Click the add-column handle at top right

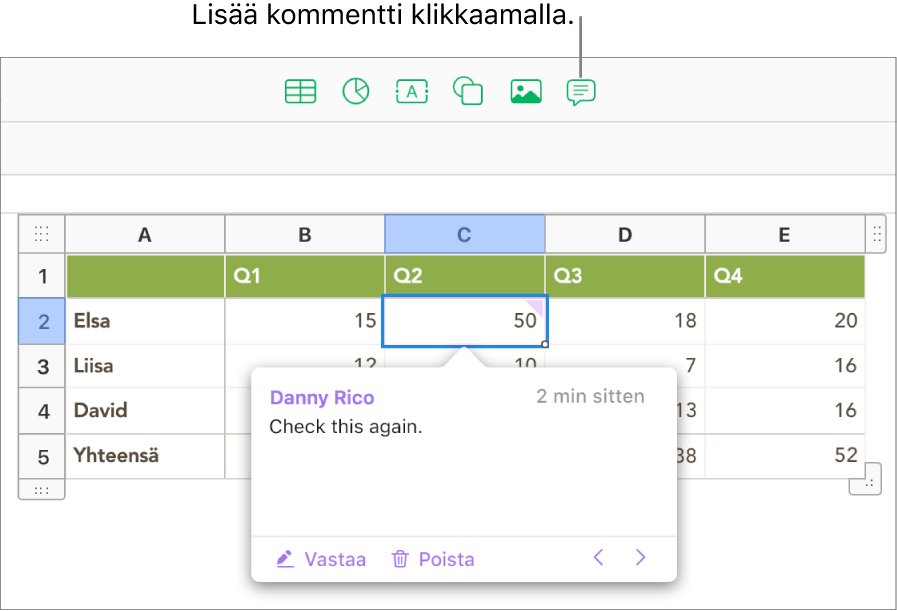pyautogui.click(x=876, y=234)
